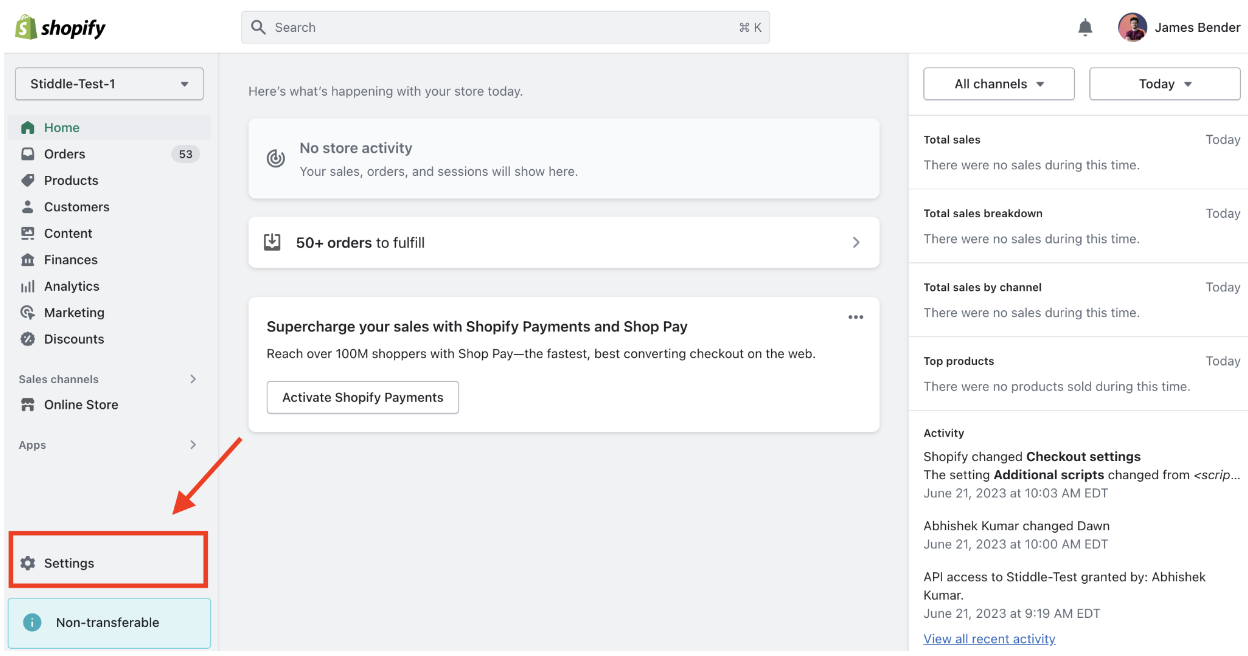
Task: Click the Top products heading
Action: tap(959, 361)
